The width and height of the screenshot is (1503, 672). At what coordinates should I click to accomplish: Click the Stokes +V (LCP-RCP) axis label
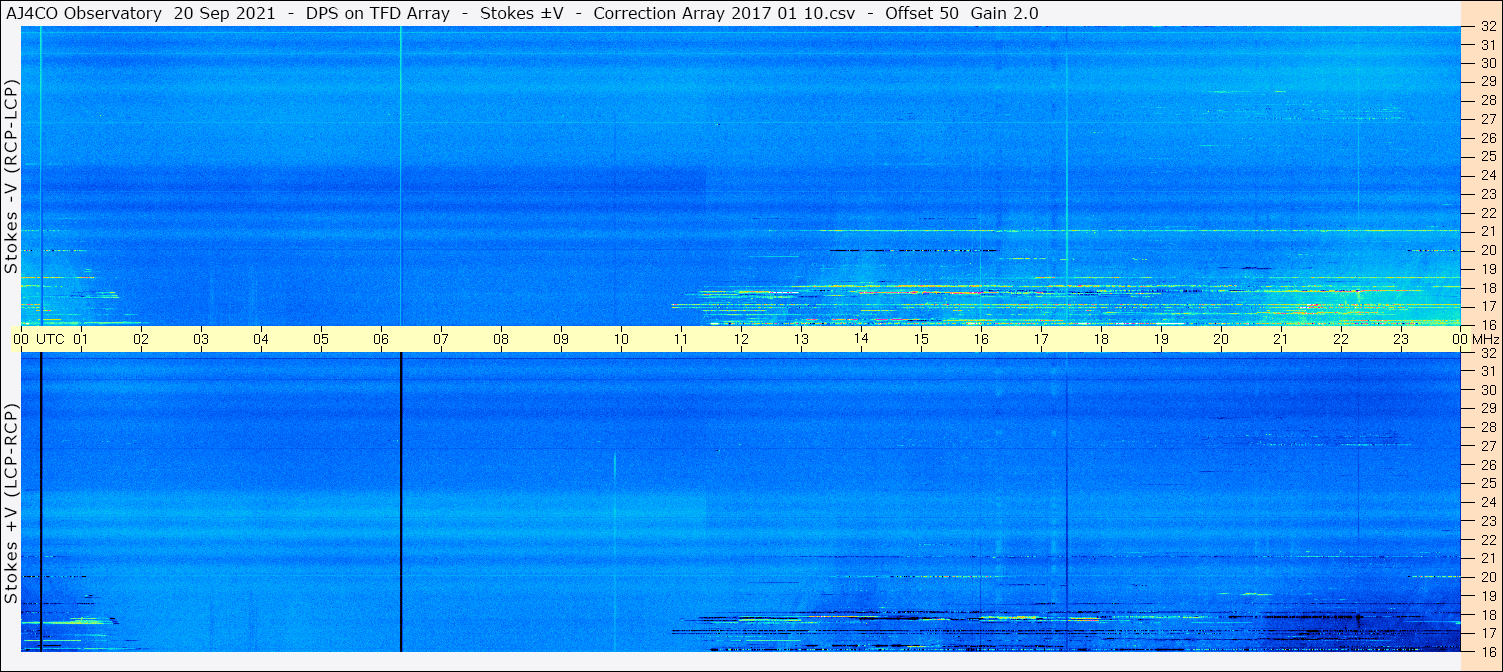[x=10, y=505]
